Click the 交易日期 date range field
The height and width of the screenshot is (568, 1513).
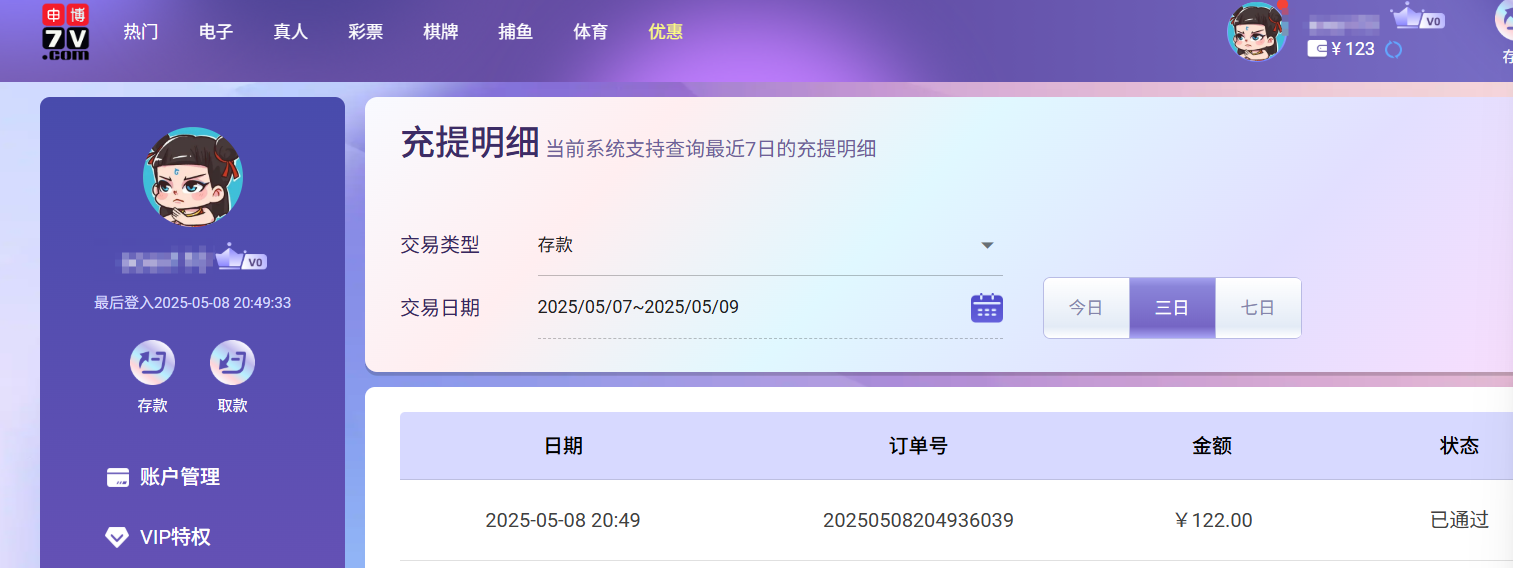(x=740, y=307)
